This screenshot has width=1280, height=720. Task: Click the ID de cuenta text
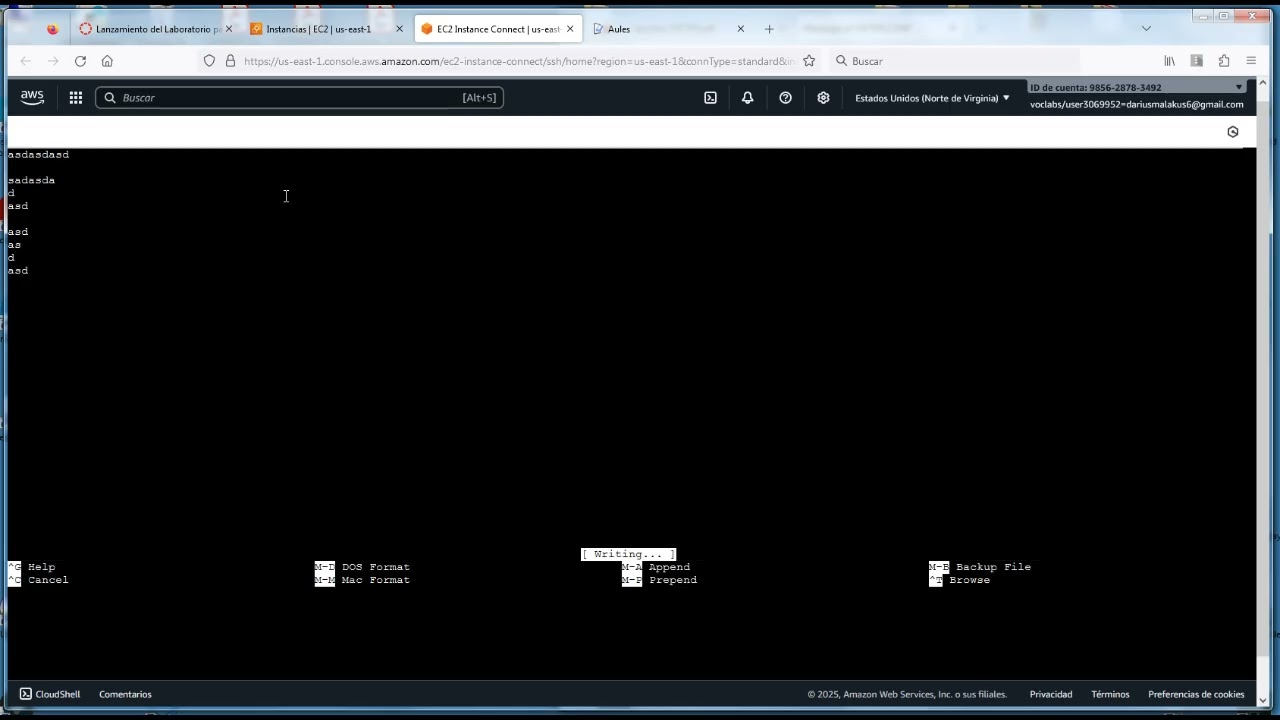tap(1096, 88)
